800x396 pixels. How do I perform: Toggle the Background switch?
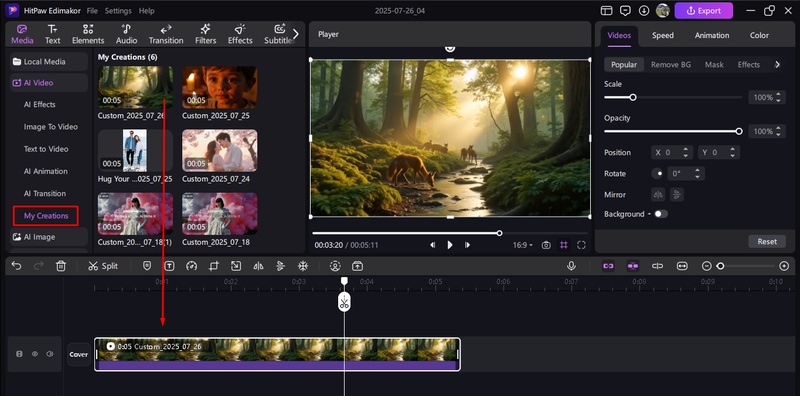(x=661, y=214)
